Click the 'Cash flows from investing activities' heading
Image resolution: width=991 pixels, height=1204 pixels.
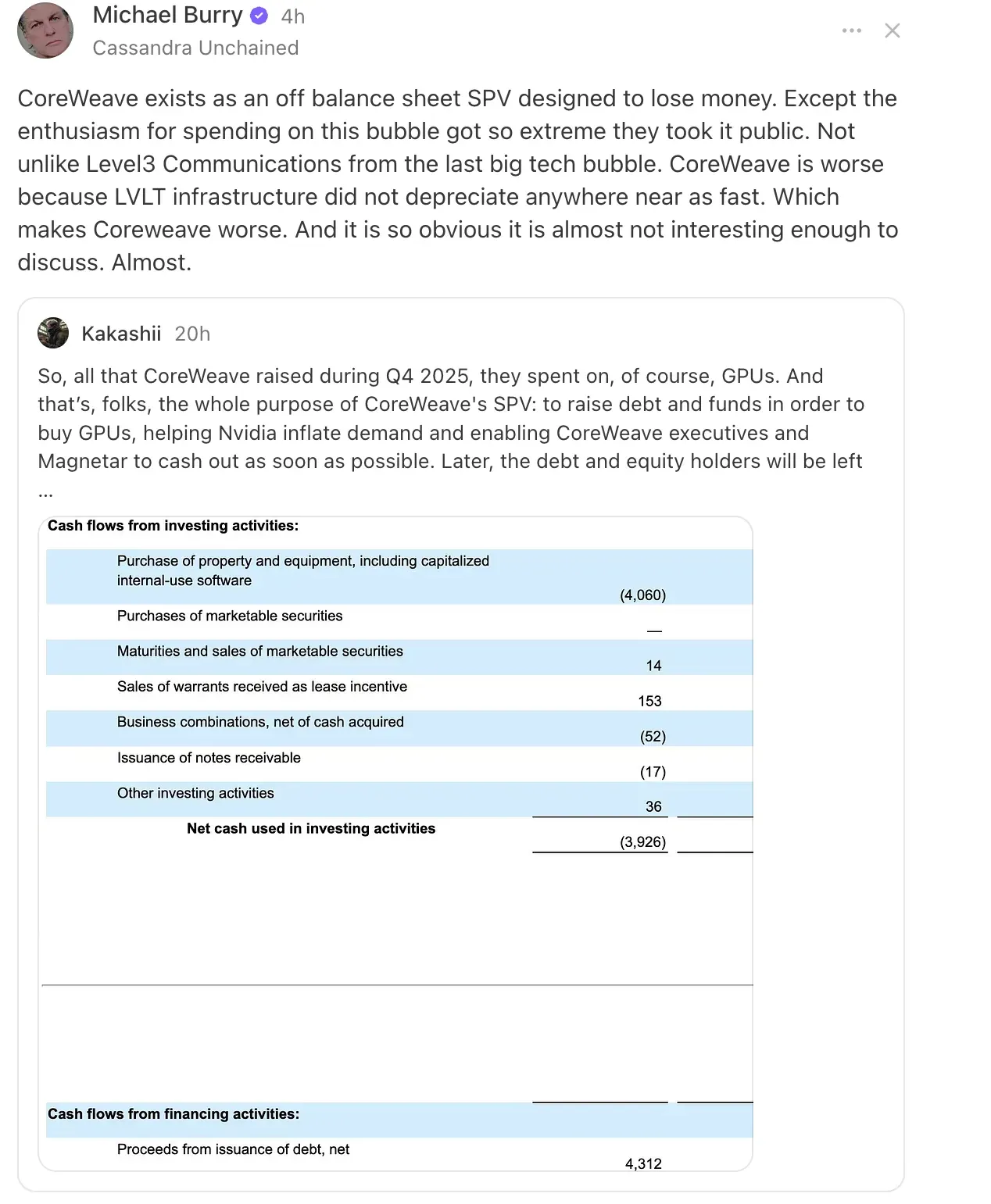173,526
